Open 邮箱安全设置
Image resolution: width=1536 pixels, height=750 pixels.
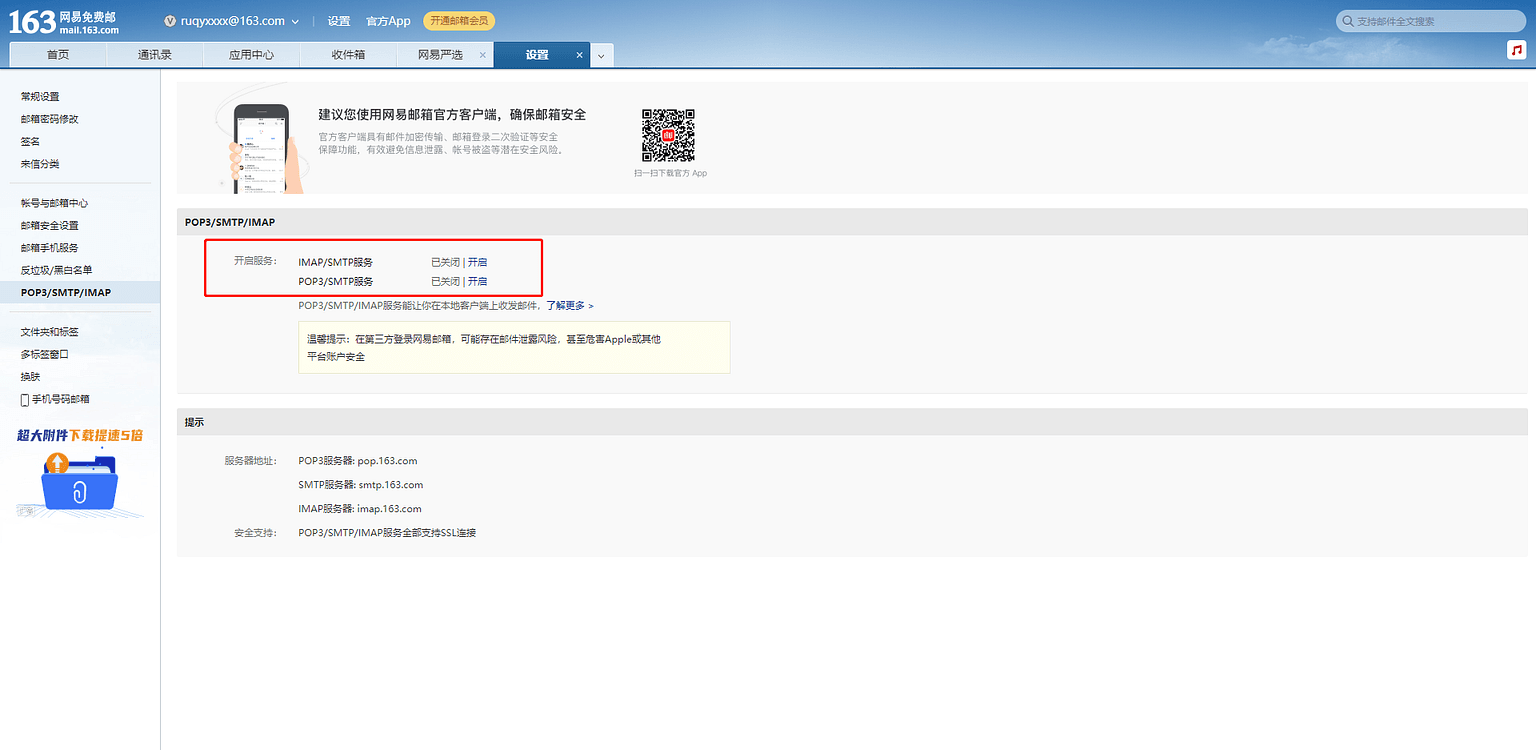coord(50,226)
